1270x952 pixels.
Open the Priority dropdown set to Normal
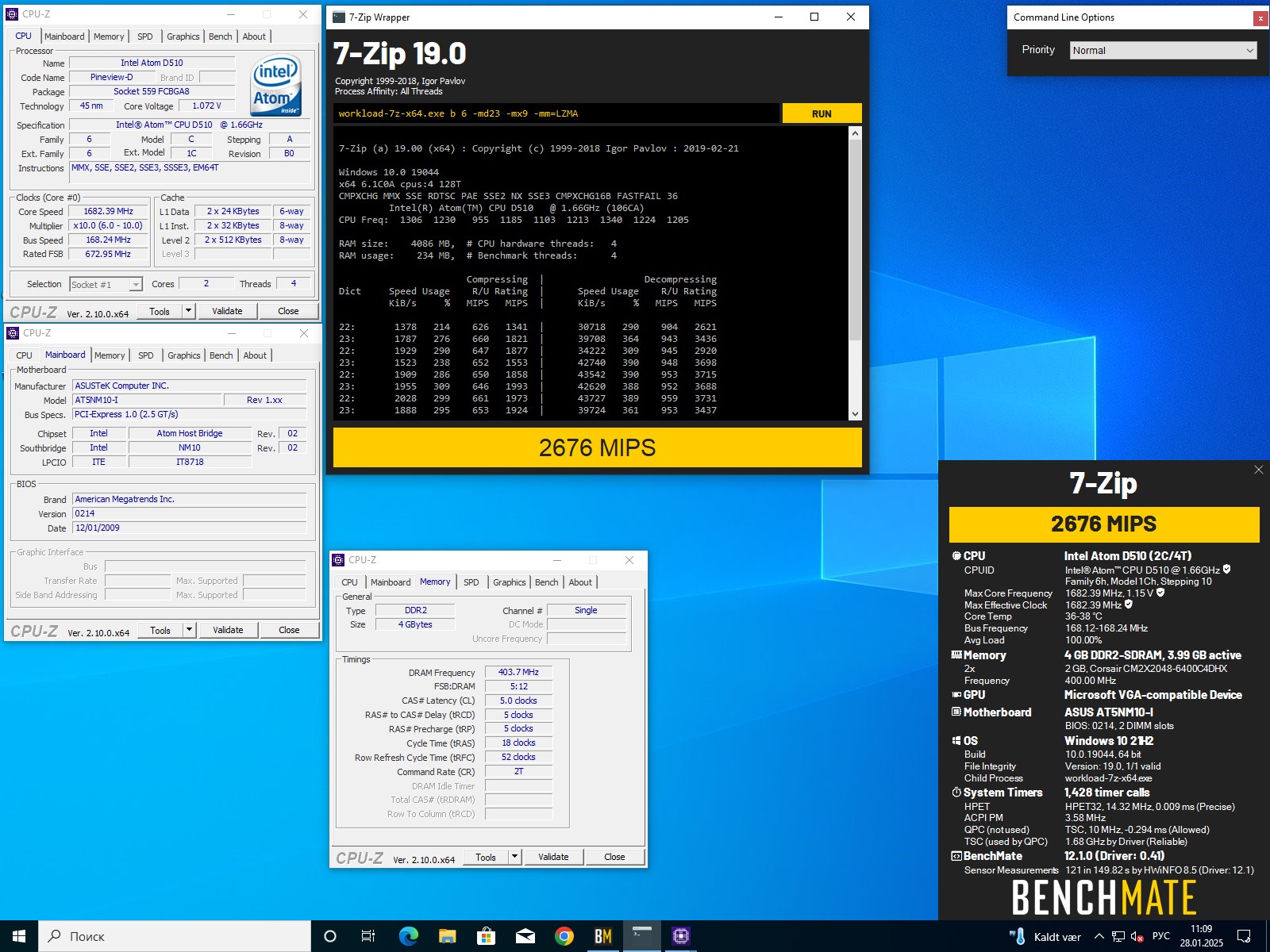(x=1164, y=50)
